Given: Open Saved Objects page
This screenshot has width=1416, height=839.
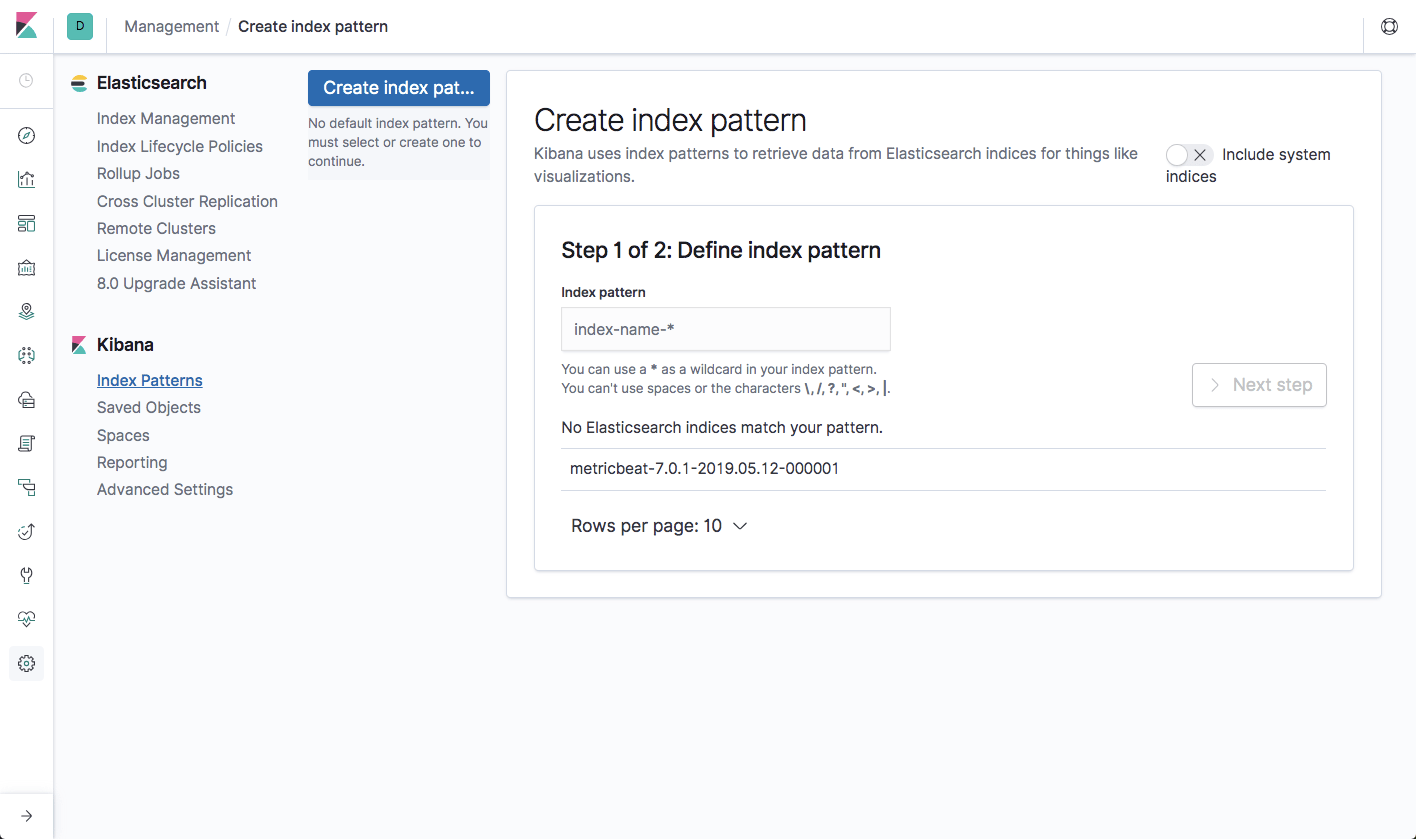Looking at the screenshot, I should coord(149,408).
